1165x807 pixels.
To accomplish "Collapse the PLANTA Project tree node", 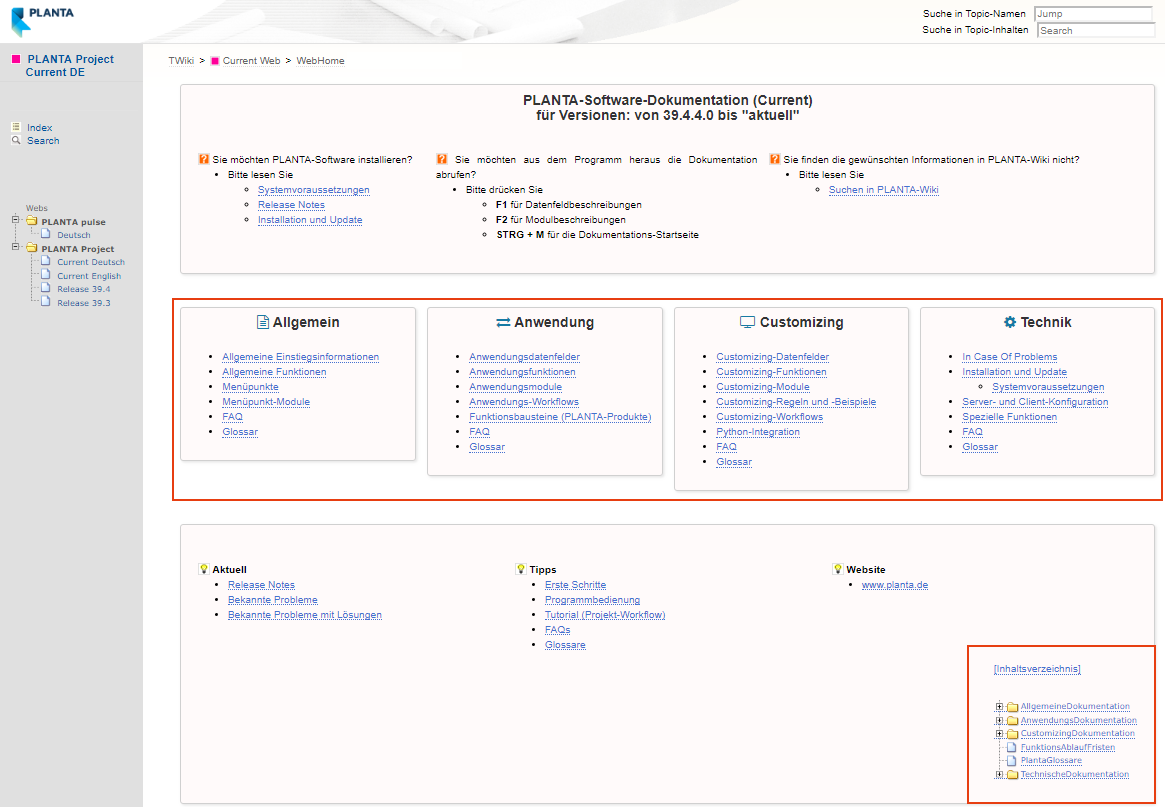I will pyautogui.click(x=16, y=248).
